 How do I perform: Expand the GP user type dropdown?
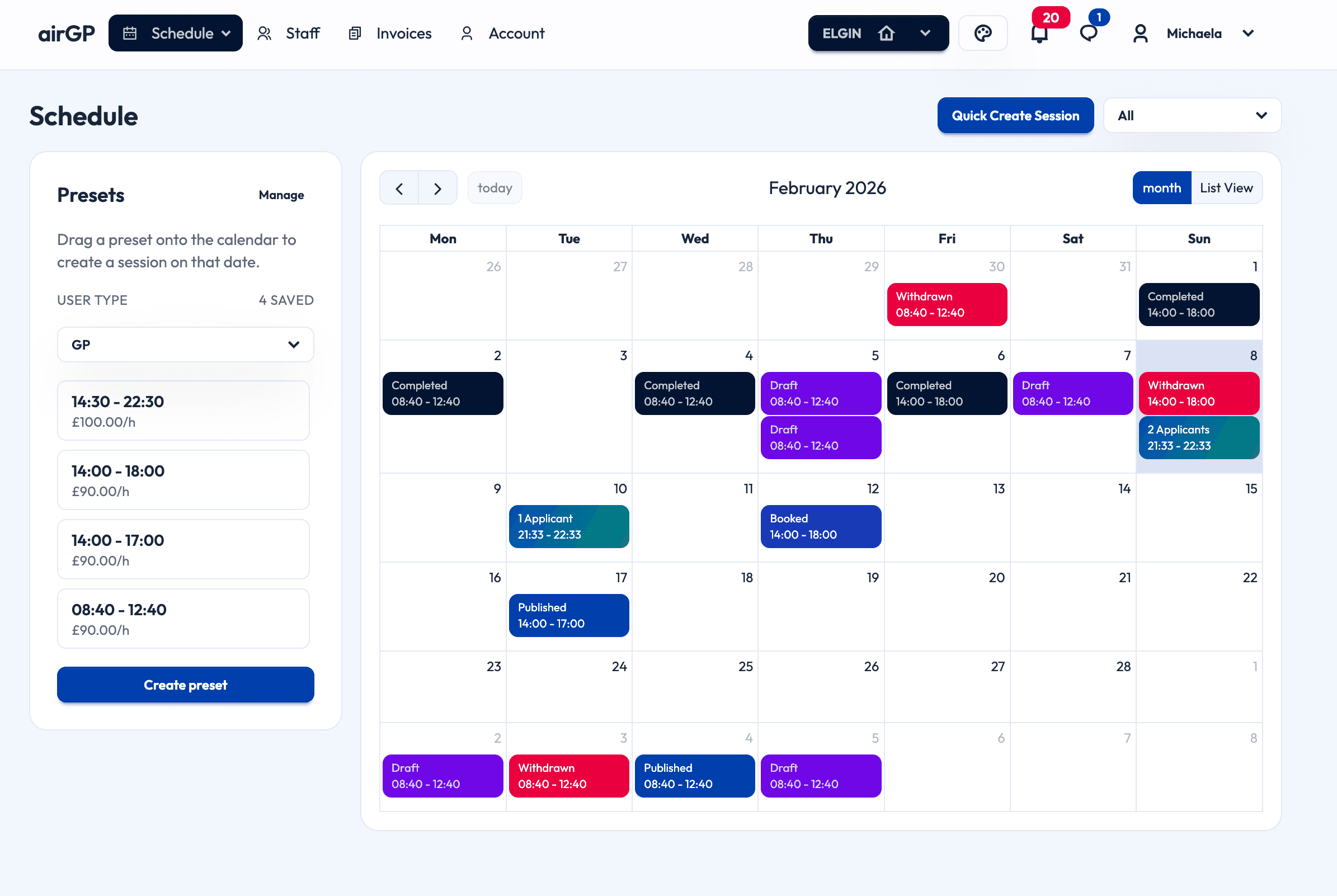tap(185, 345)
